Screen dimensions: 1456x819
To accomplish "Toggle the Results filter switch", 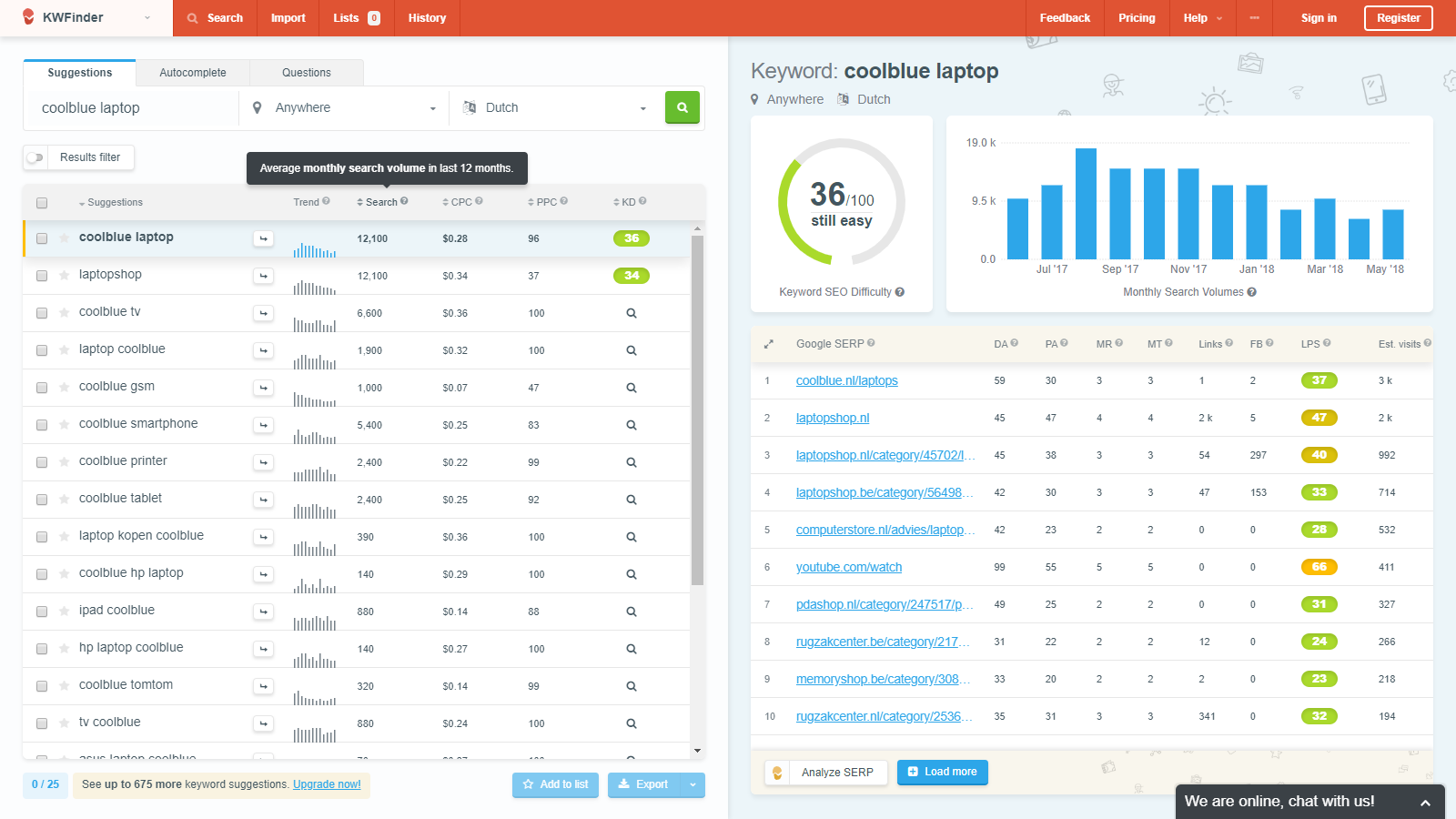I will point(35,157).
